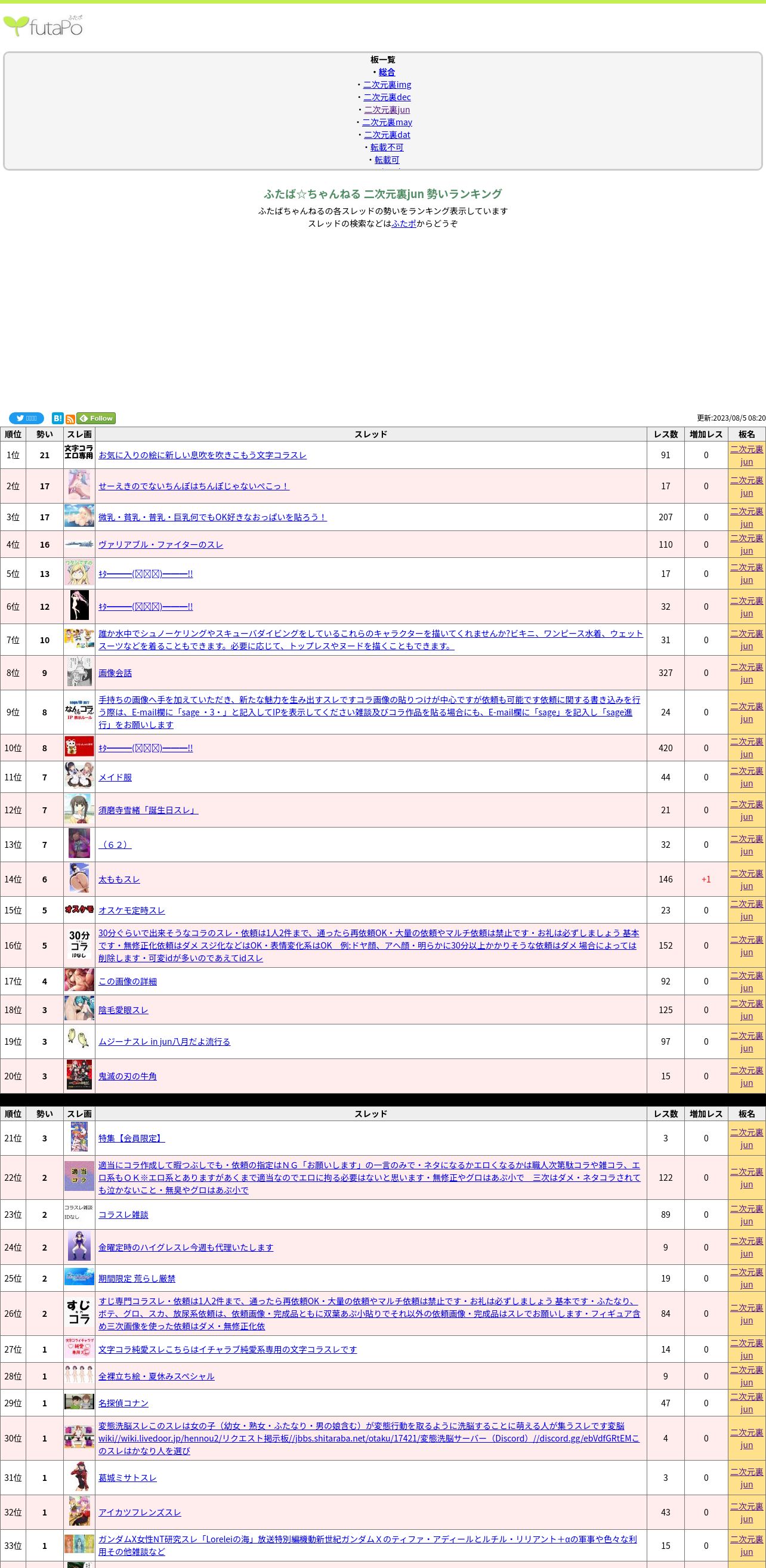Open the ムジーナスレ owl thumbnail
Screen dimensions: 766x1568
point(79,1038)
